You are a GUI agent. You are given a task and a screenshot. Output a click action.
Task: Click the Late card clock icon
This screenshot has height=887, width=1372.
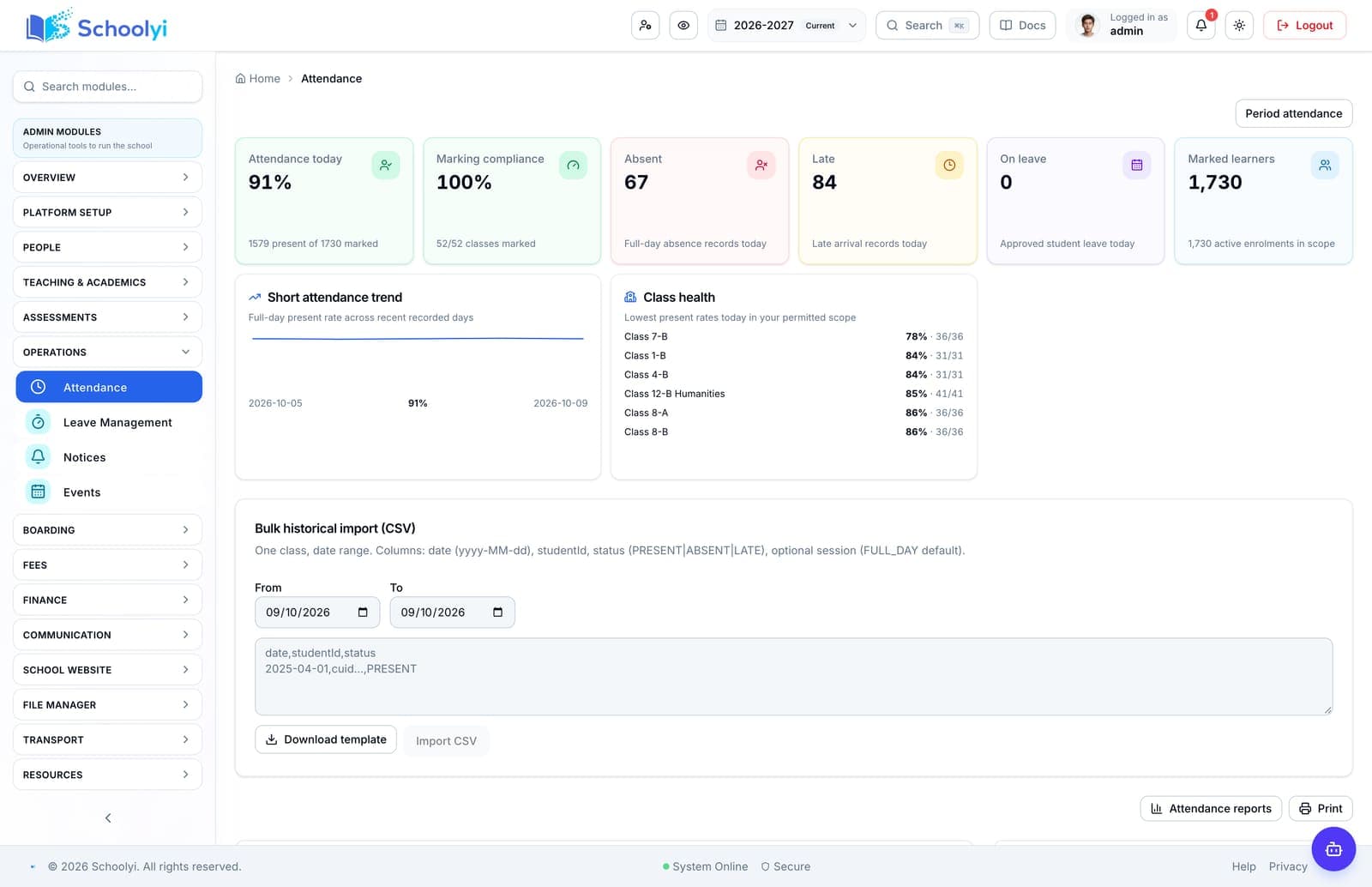click(949, 165)
